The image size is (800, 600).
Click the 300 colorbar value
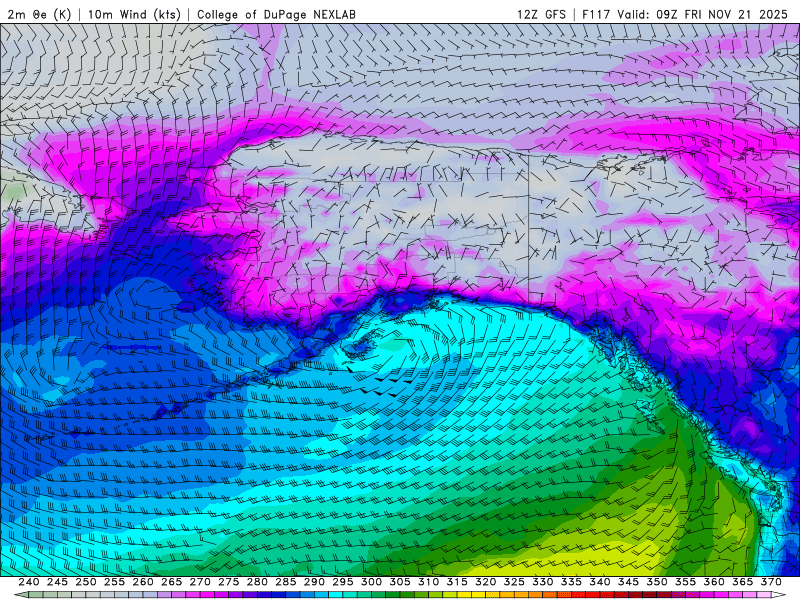(x=371, y=582)
